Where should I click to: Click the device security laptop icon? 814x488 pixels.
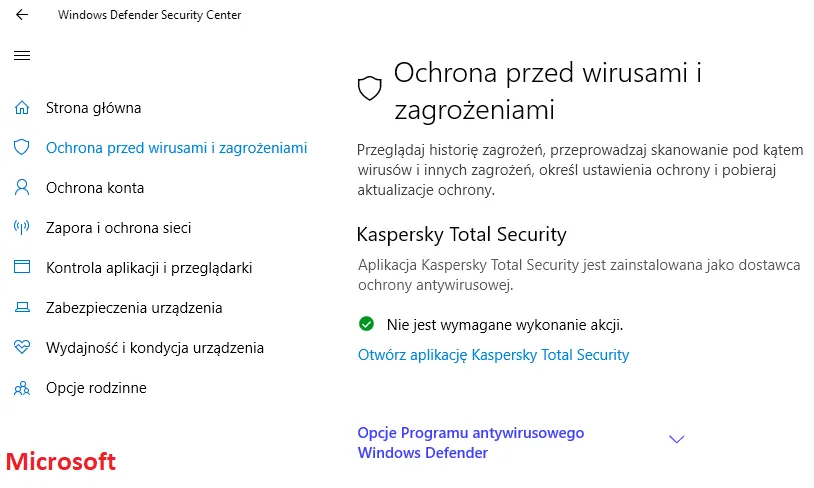click(x=22, y=308)
